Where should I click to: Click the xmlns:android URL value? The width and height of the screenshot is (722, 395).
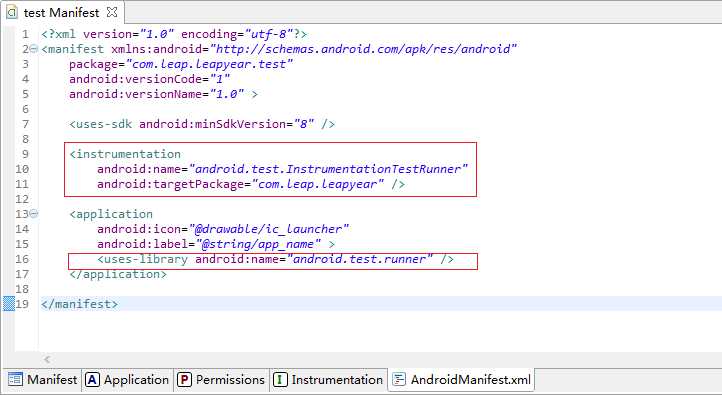click(364, 49)
